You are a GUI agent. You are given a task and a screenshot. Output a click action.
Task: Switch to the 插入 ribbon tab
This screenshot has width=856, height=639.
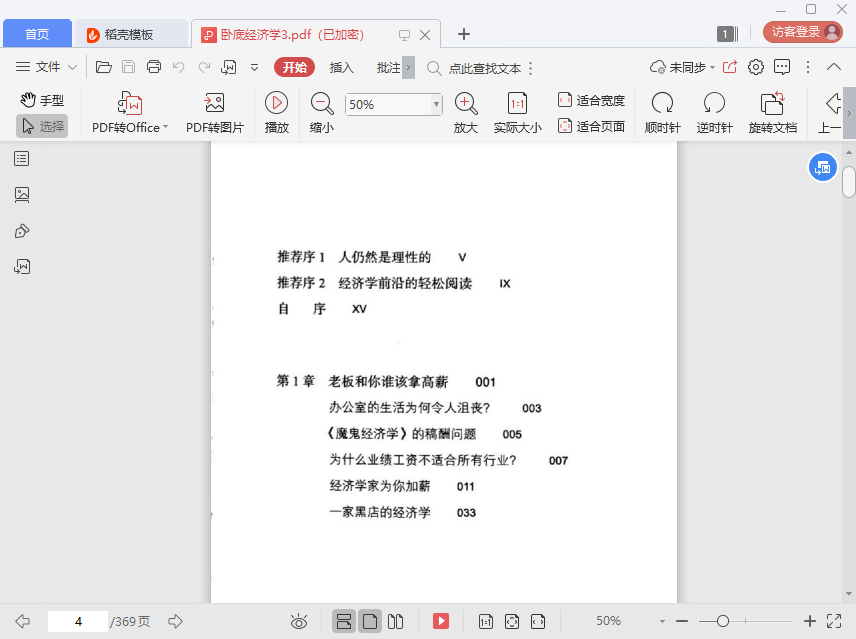click(x=342, y=67)
